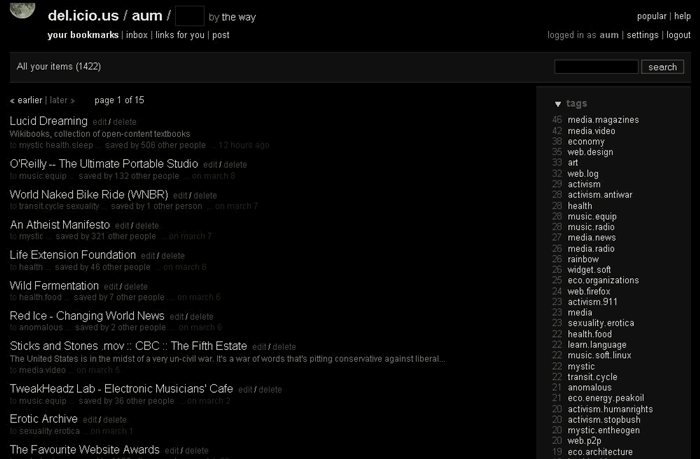
Task: Click saved by 132 other people
Action: (x=129, y=176)
